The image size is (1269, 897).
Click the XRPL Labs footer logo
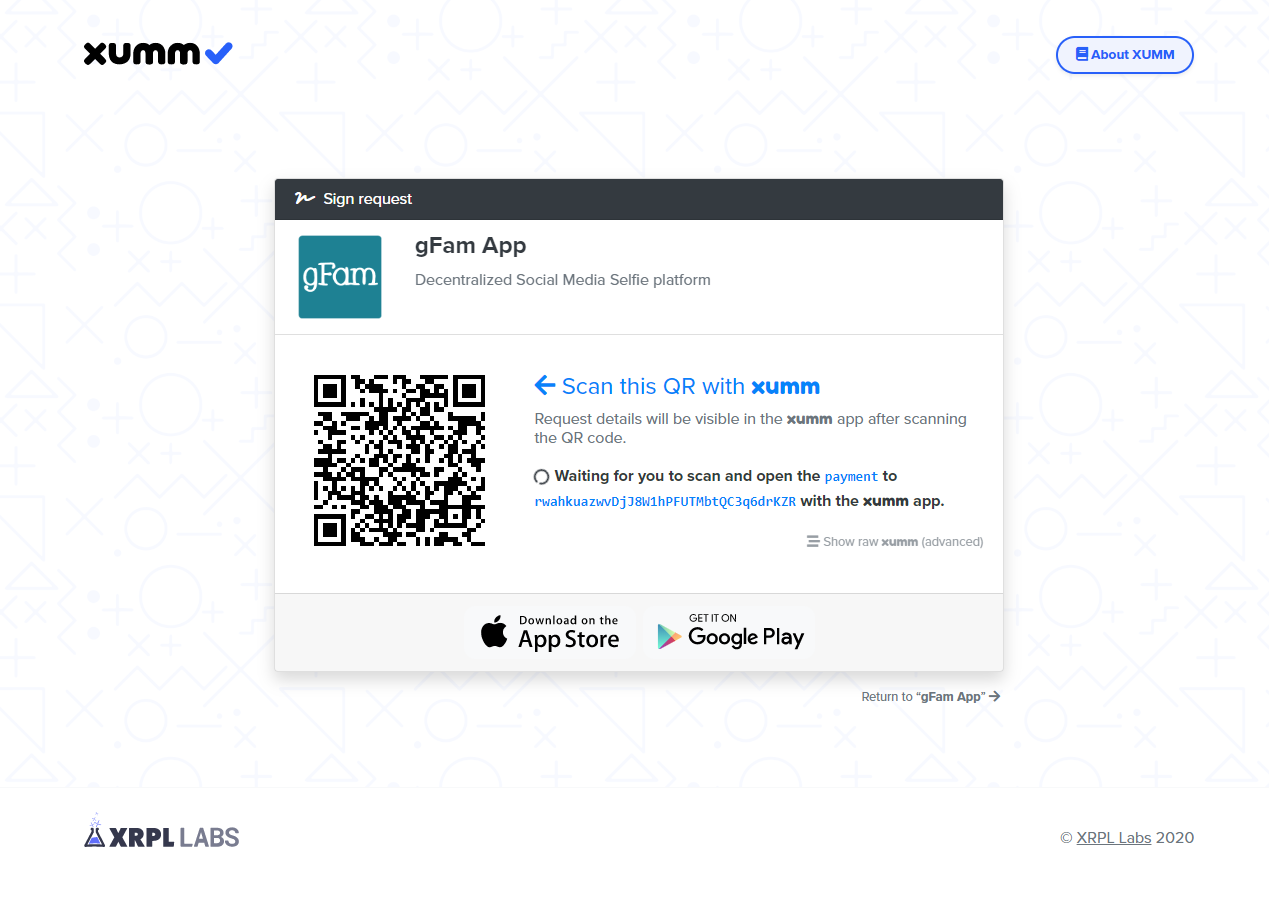162,832
